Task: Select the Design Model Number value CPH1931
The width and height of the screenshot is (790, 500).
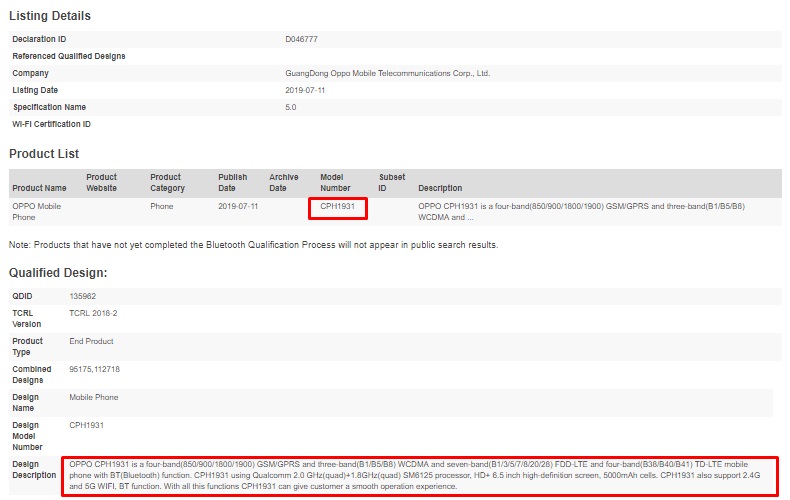Action: click(x=86, y=425)
